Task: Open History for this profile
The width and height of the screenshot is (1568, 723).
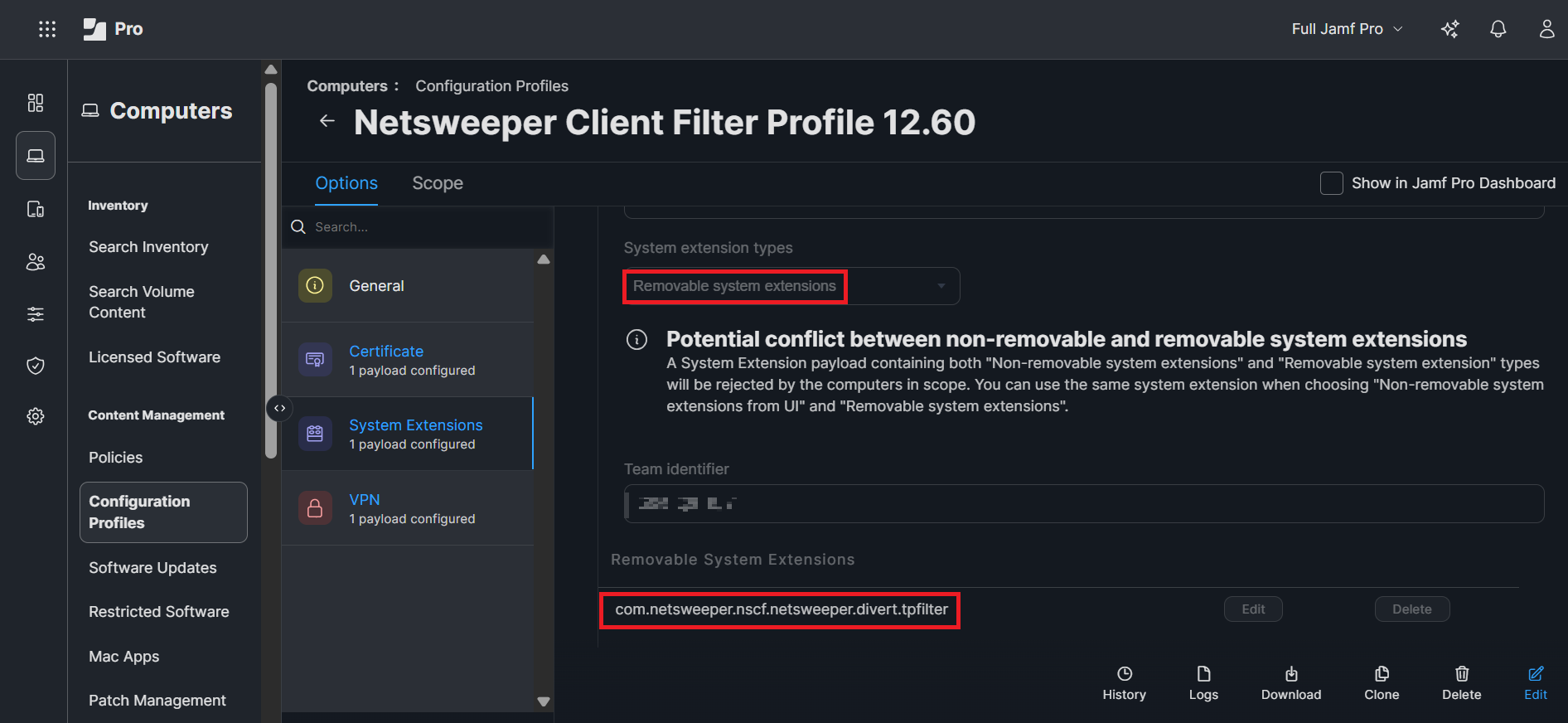Action: tap(1124, 683)
